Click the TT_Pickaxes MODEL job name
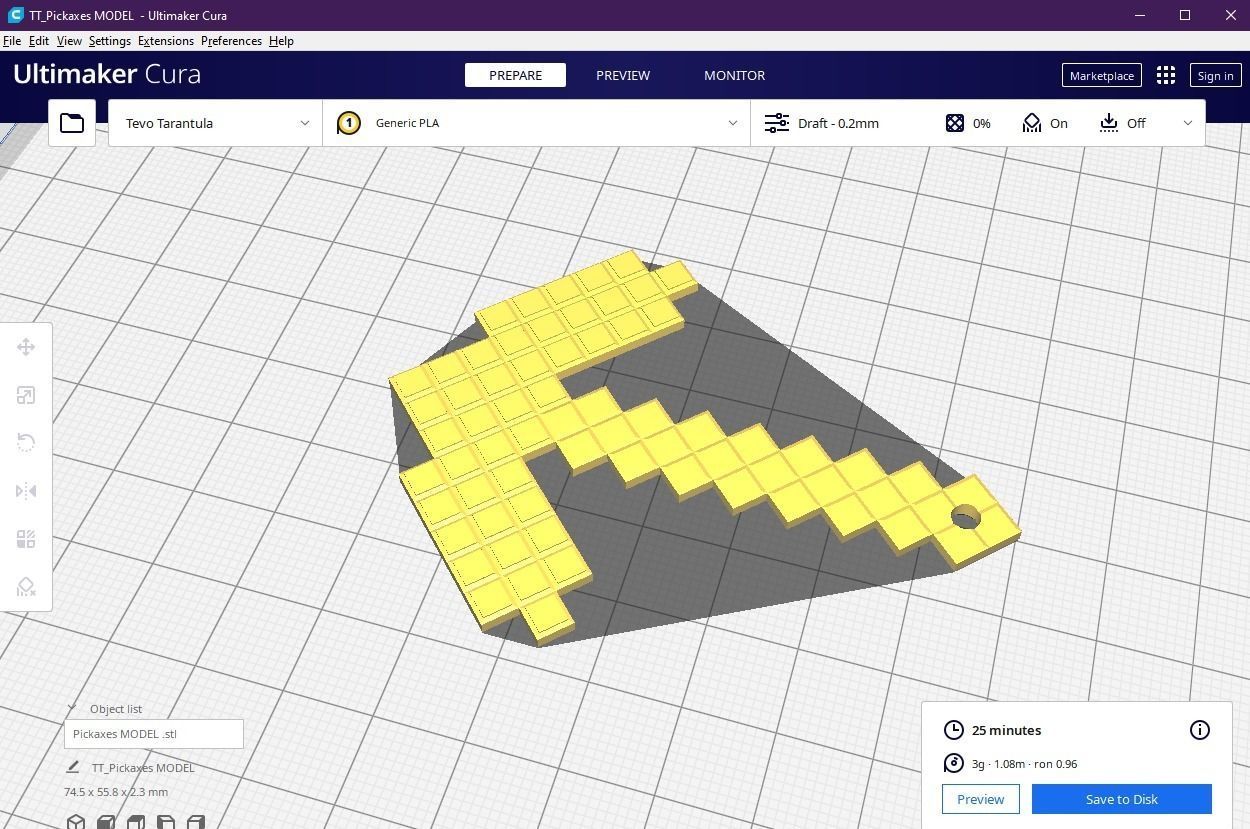Screen dimensions: 1250x829 click(143, 768)
